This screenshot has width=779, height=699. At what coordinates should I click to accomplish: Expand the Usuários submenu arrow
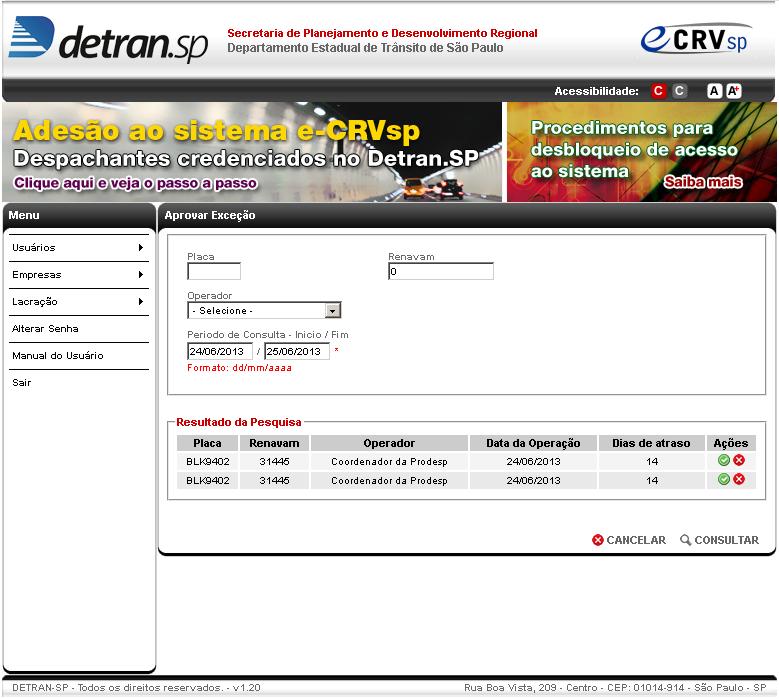141,247
